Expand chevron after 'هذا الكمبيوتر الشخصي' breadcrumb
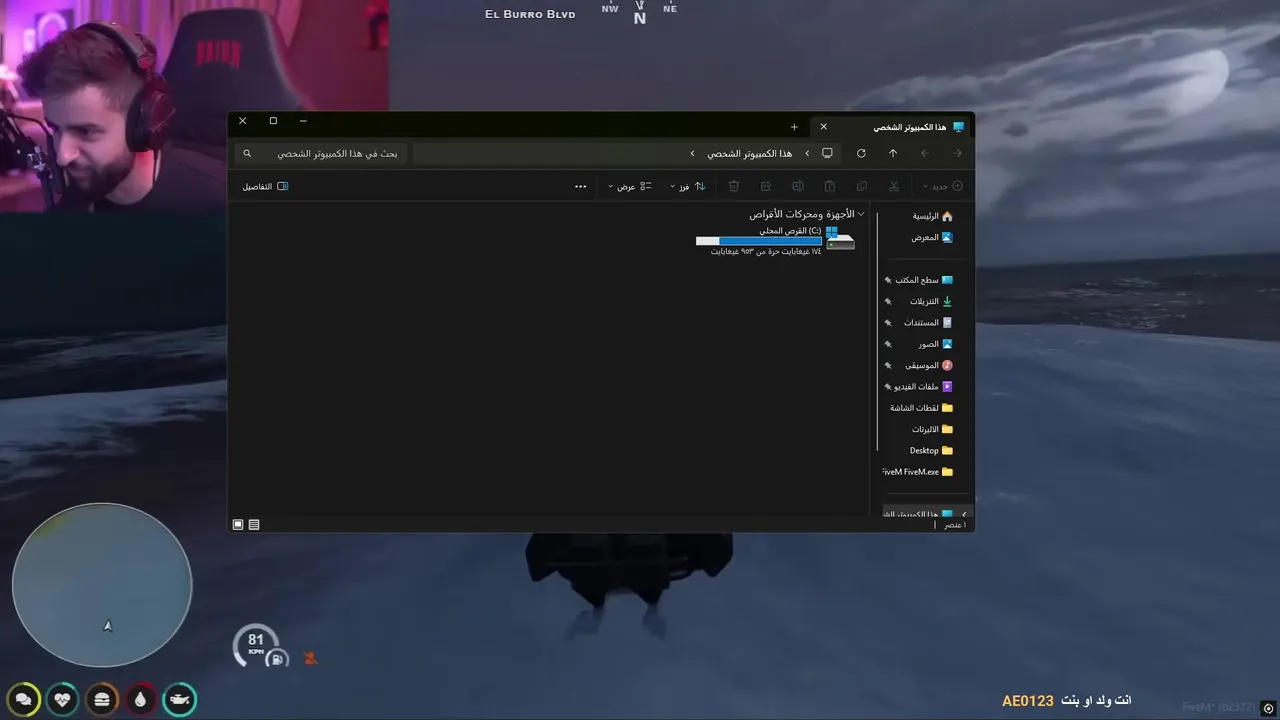This screenshot has height=720, width=1280. 692,153
